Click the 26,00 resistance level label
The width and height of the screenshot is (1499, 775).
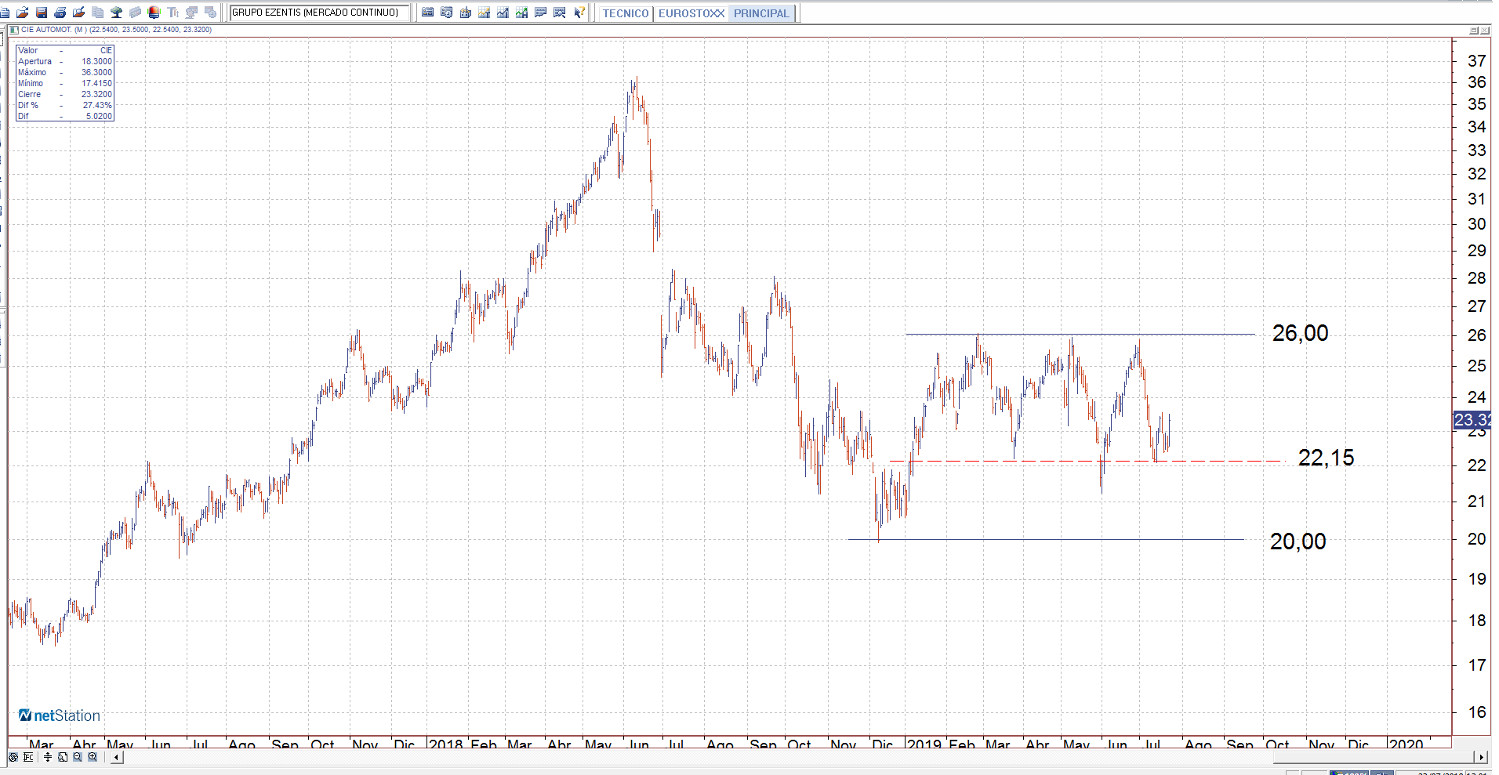1300,333
